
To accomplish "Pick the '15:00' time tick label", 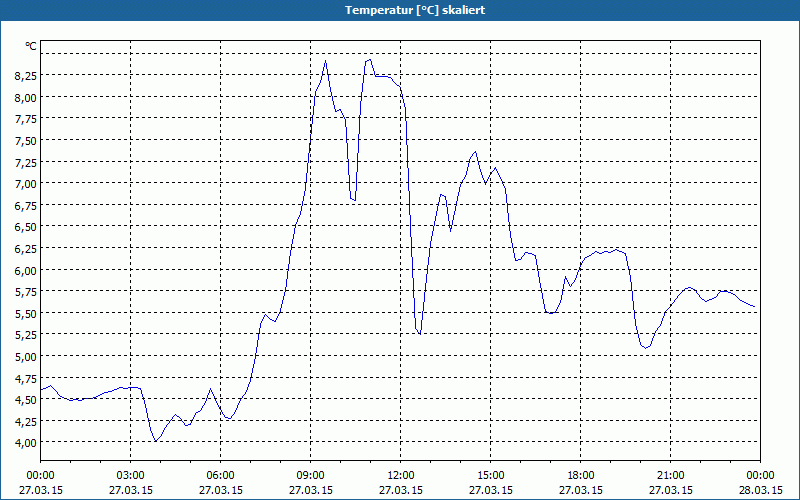I will pyautogui.click(x=491, y=476).
